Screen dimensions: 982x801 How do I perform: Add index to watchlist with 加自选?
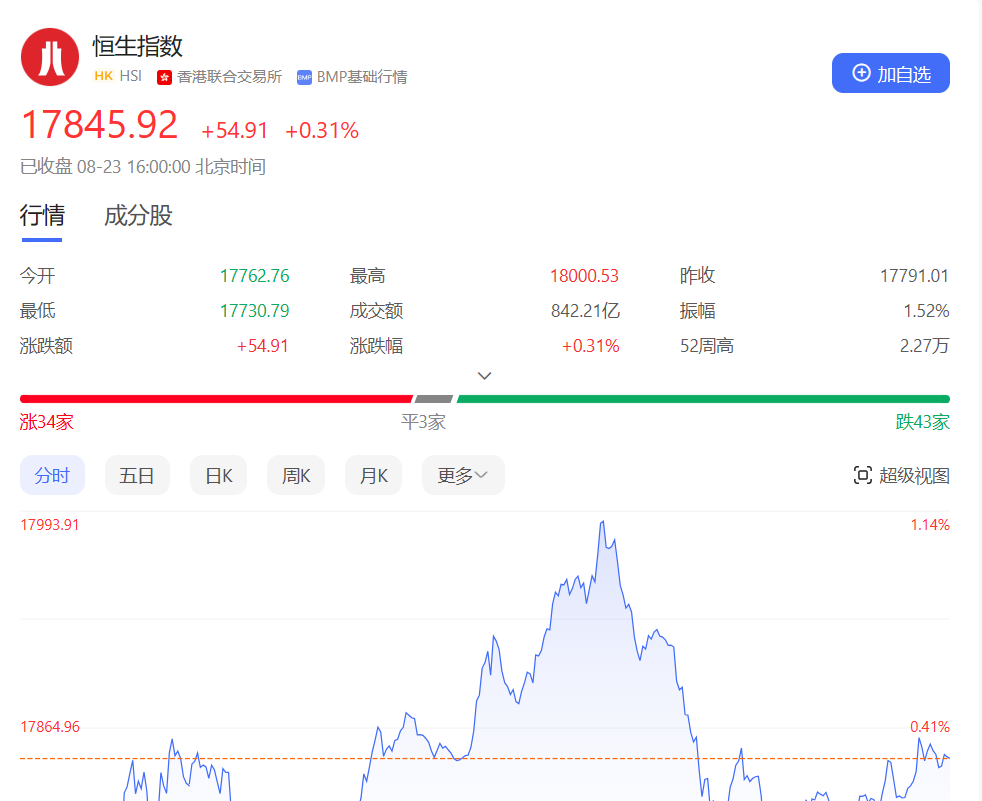tap(891, 73)
